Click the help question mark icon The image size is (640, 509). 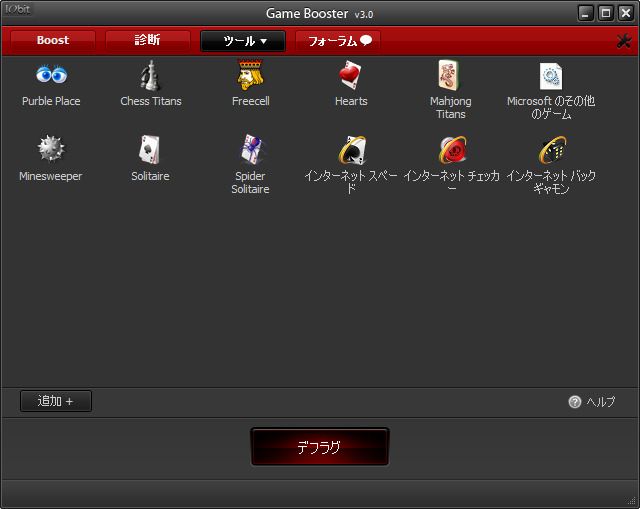coord(574,402)
